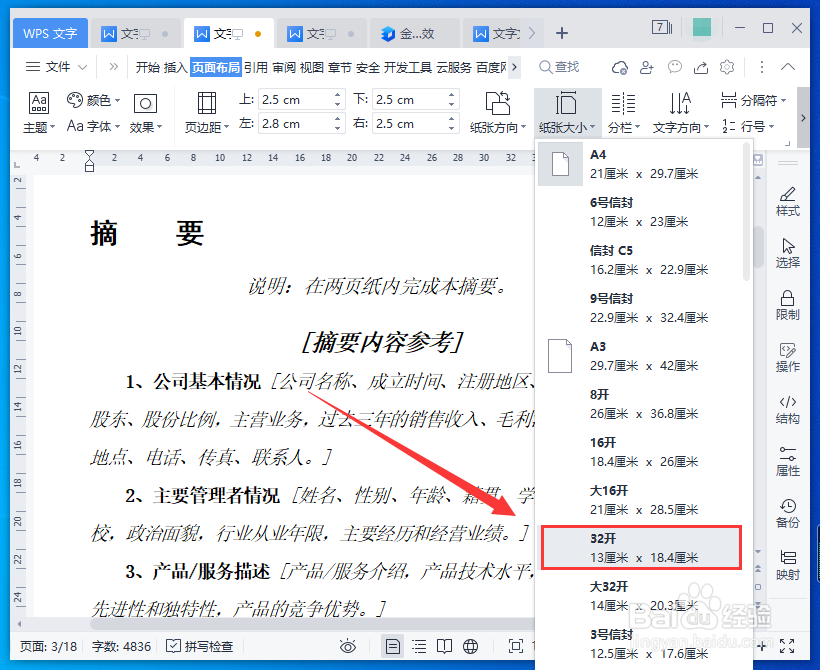Open the settings gear icon in ribbon

pos(727,67)
